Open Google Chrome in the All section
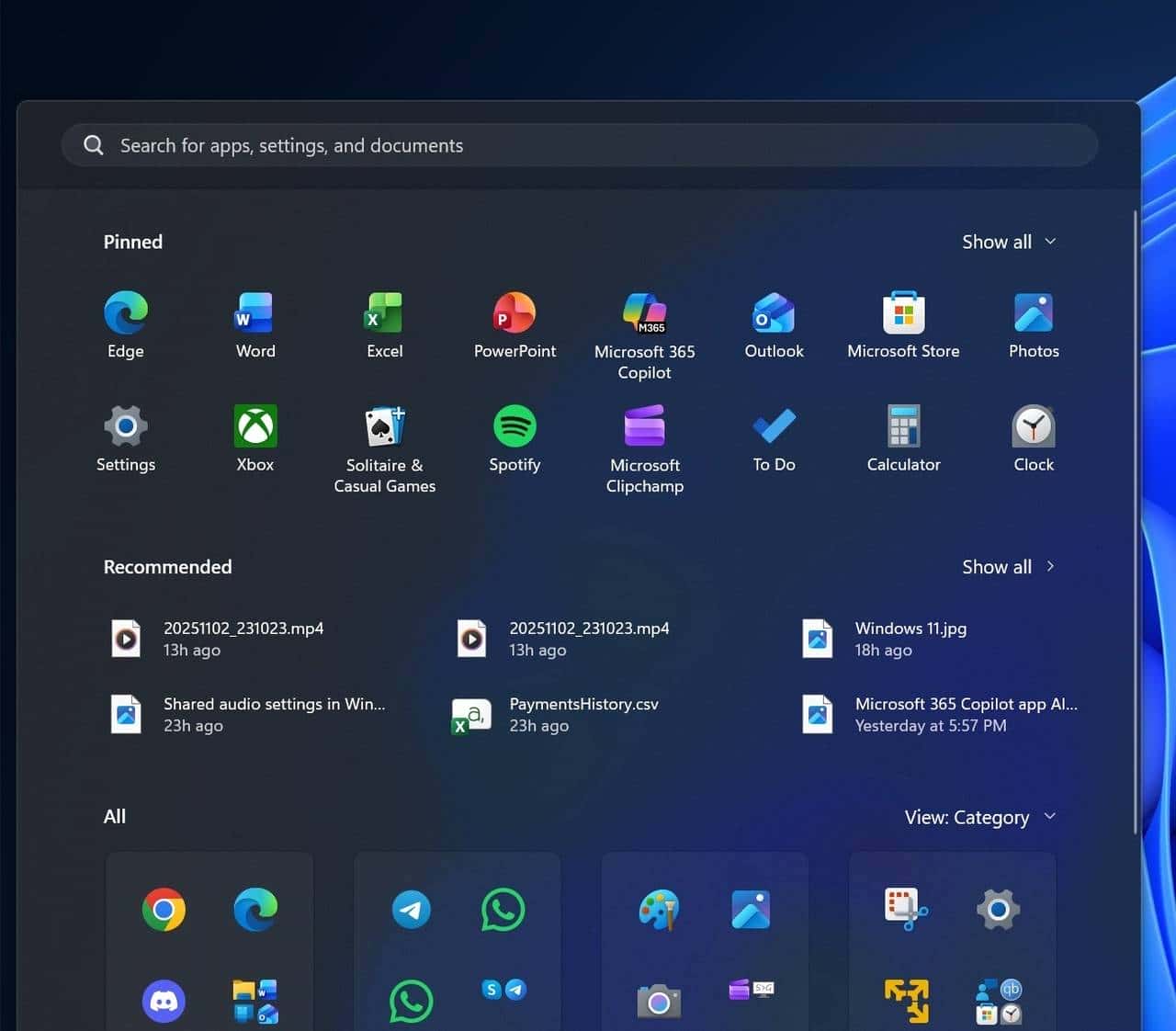This screenshot has height=1031, width=1176. point(164,910)
